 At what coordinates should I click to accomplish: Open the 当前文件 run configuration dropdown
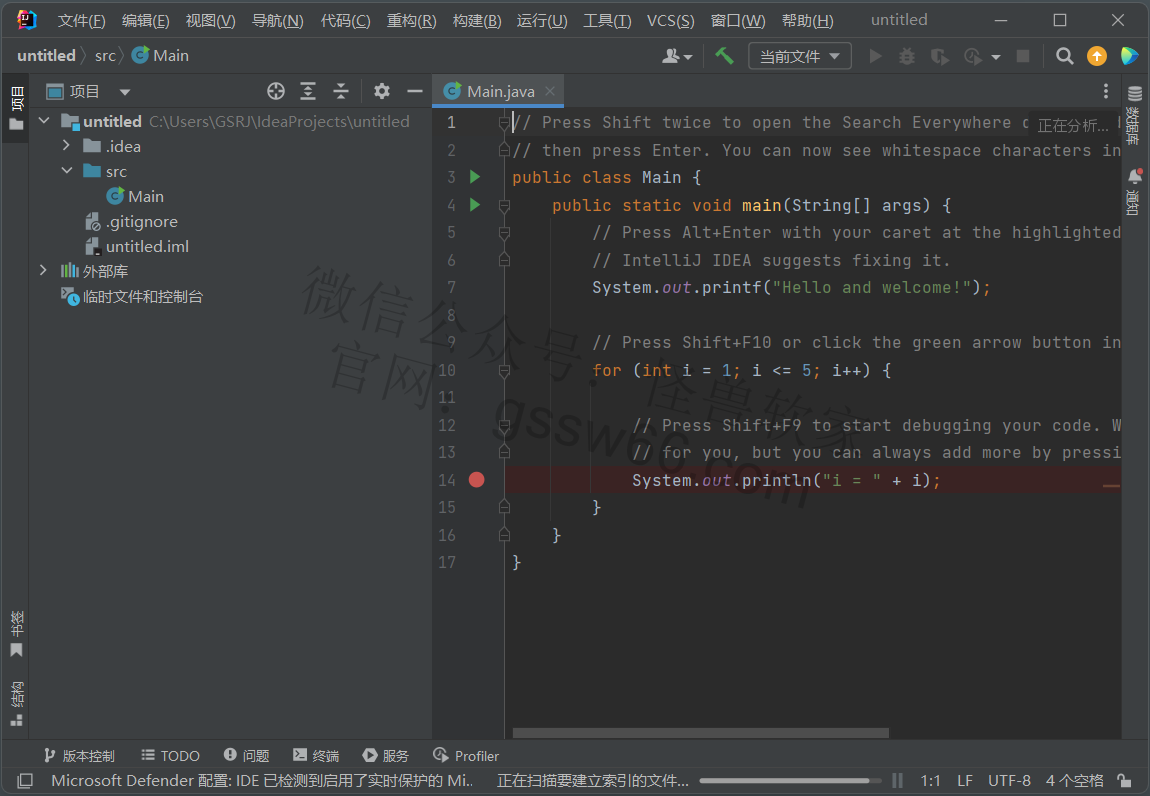tap(799, 56)
